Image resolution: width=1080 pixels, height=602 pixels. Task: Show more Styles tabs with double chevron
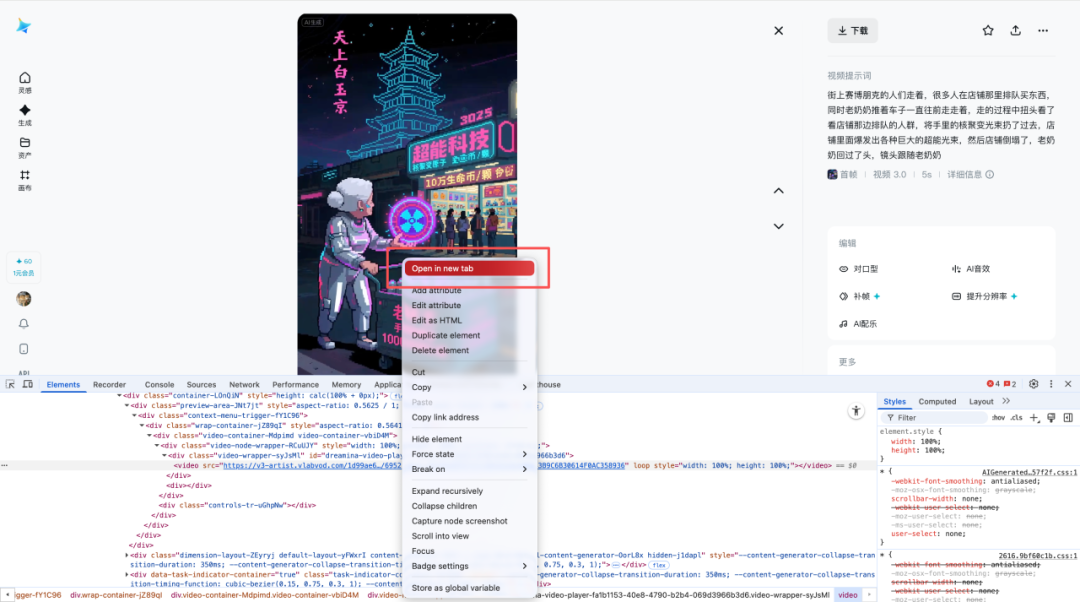tap(1006, 402)
